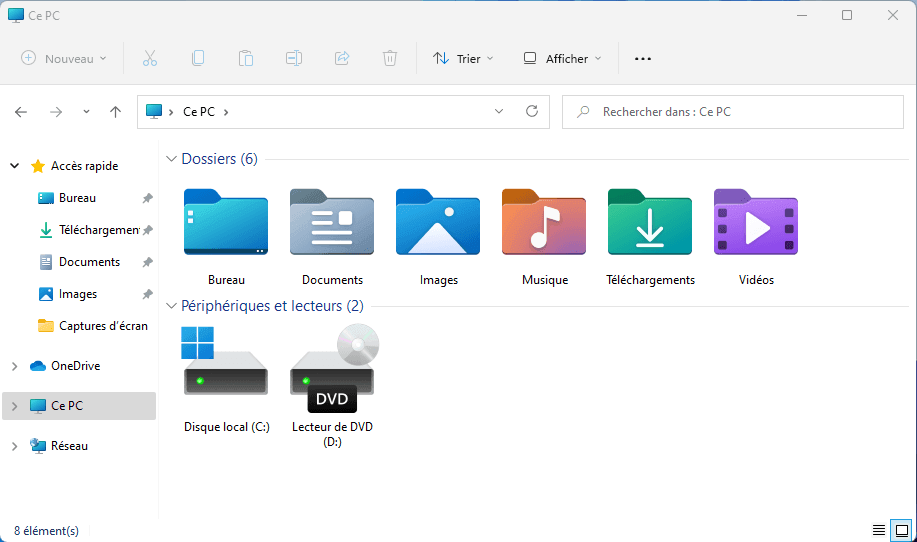917x542 pixels.
Task: Open the Afficher view menu
Action: tap(562, 58)
